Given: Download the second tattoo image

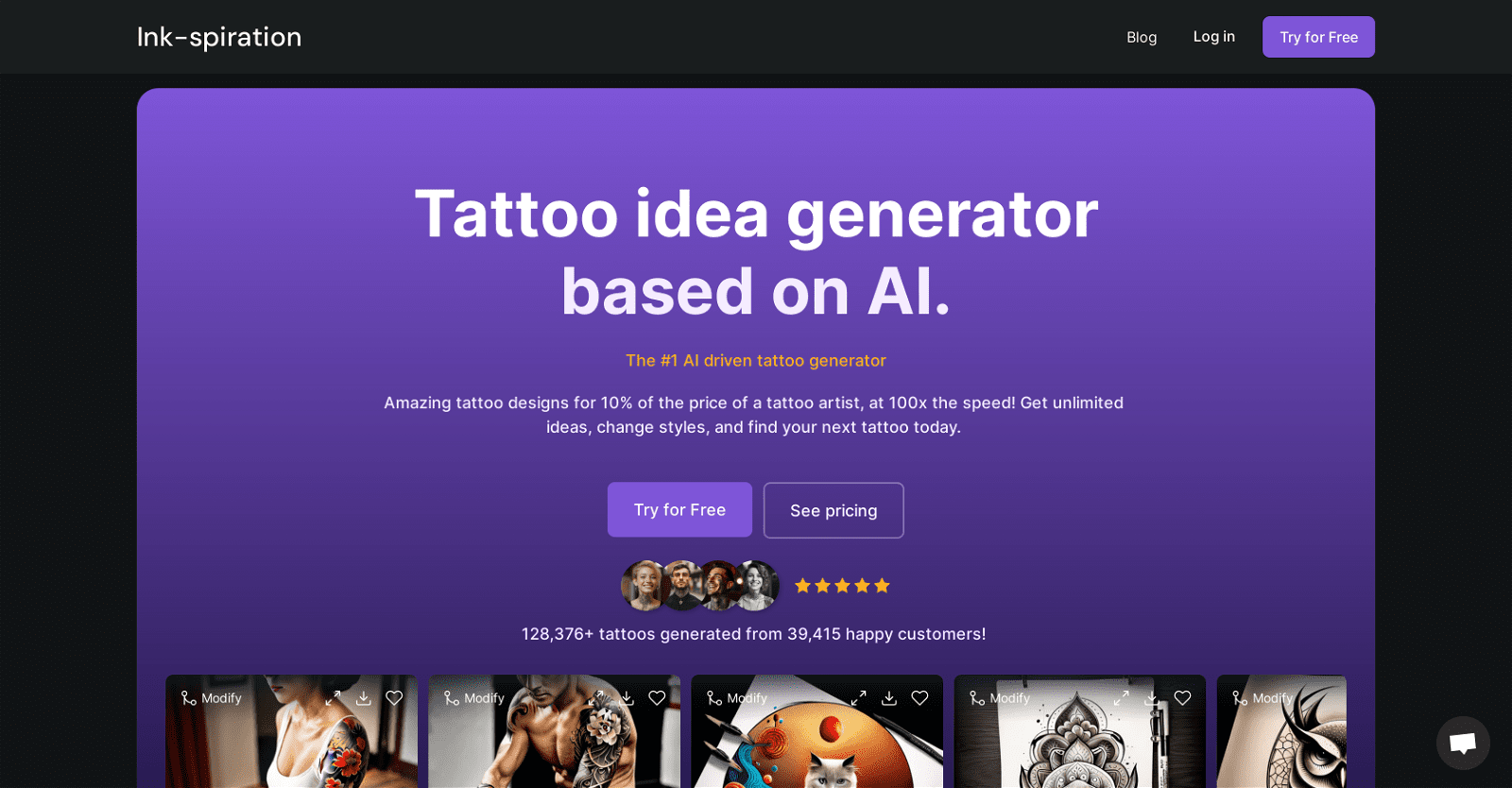Looking at the screenshot, I should tap(627, 698).
